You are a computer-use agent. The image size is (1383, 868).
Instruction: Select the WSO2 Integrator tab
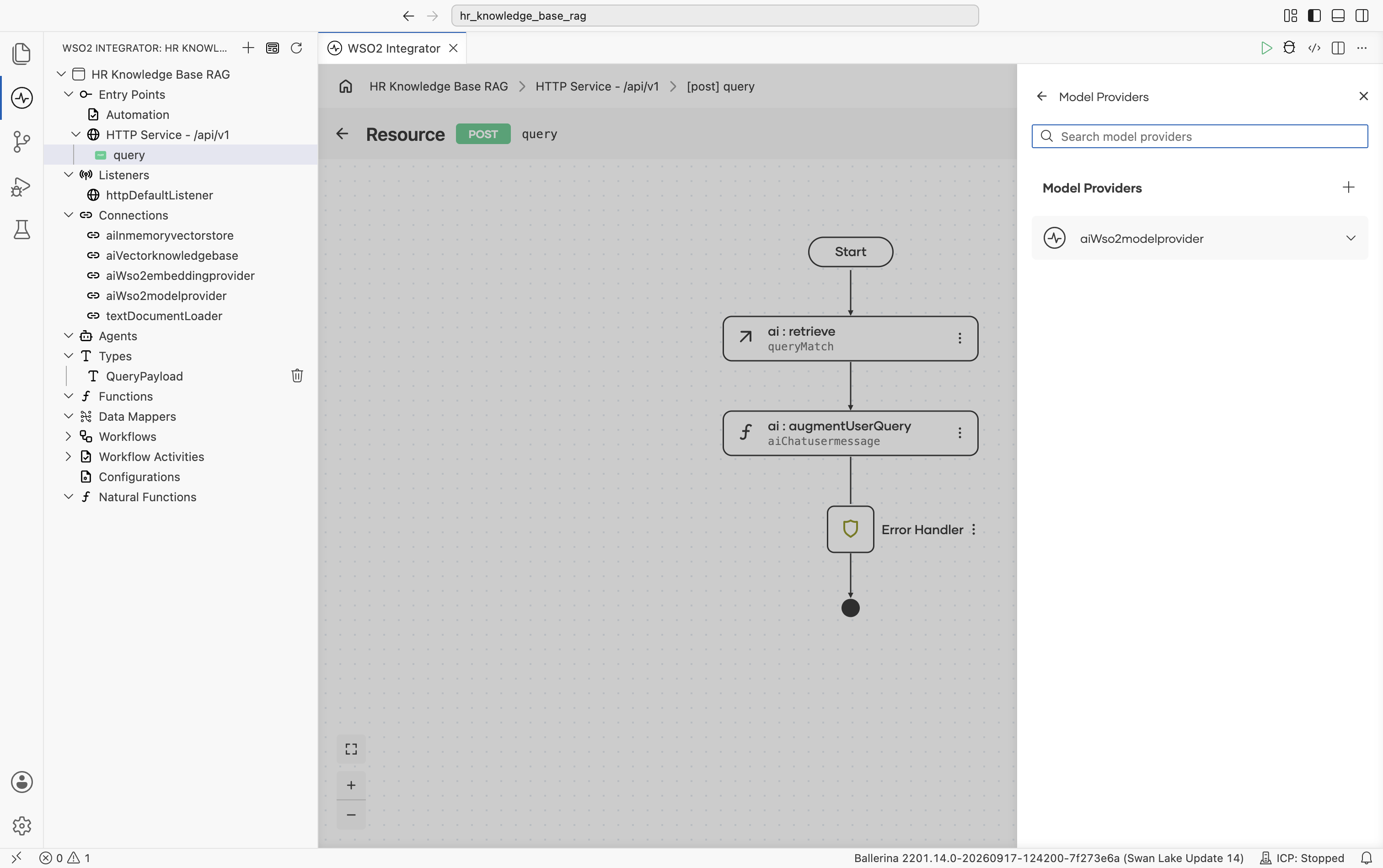(x=392, y=48)
